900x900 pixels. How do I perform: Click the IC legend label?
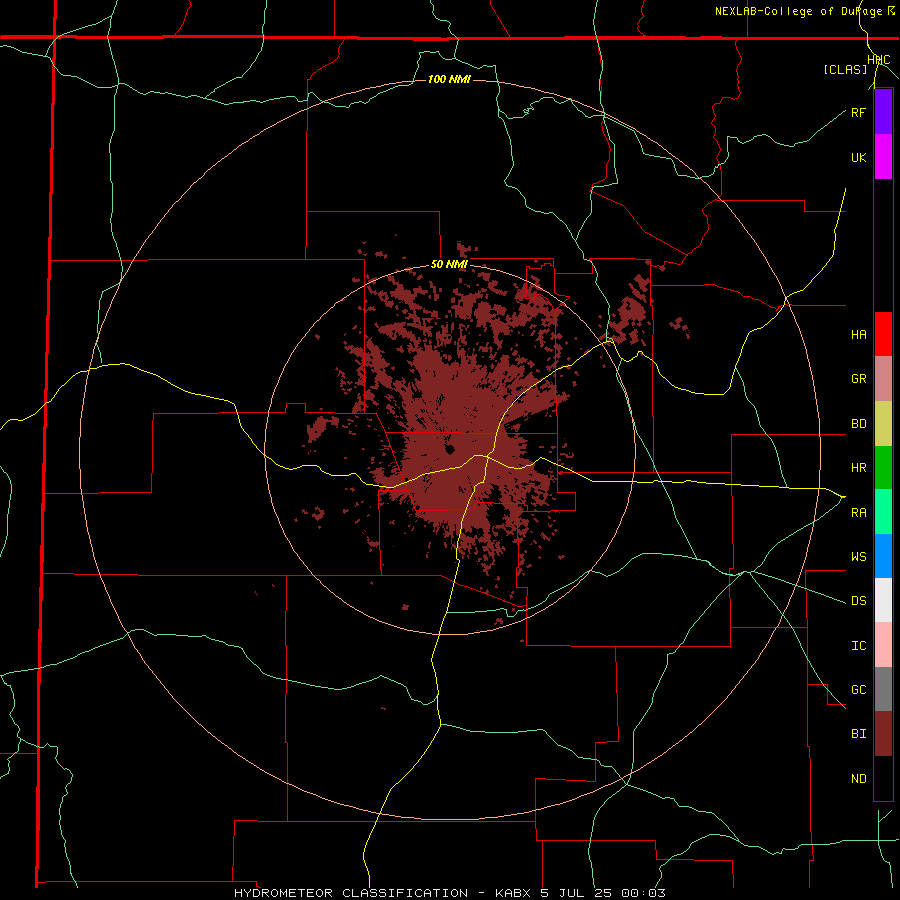(858, 646)
